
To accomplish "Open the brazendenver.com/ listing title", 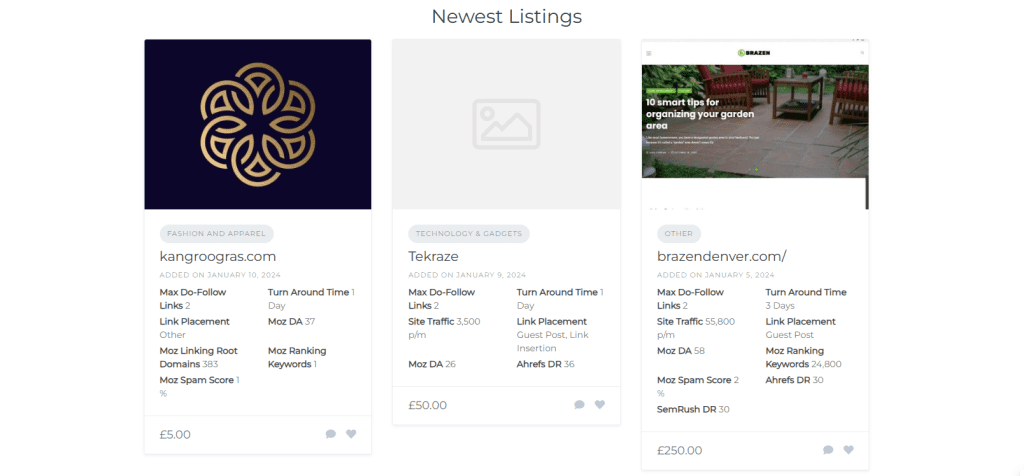I will point(722,256).
